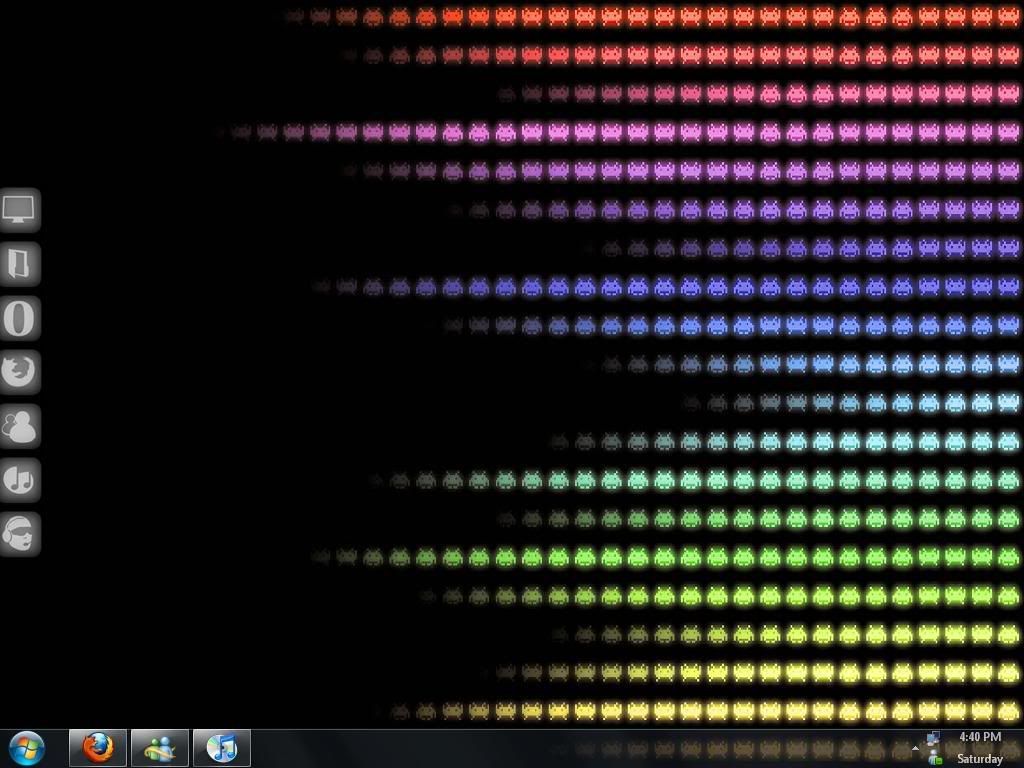Open the Computer monitor icon in sidebar dock
The height and width of the screenshot is (768, 1024).
(x=19, y=210)
